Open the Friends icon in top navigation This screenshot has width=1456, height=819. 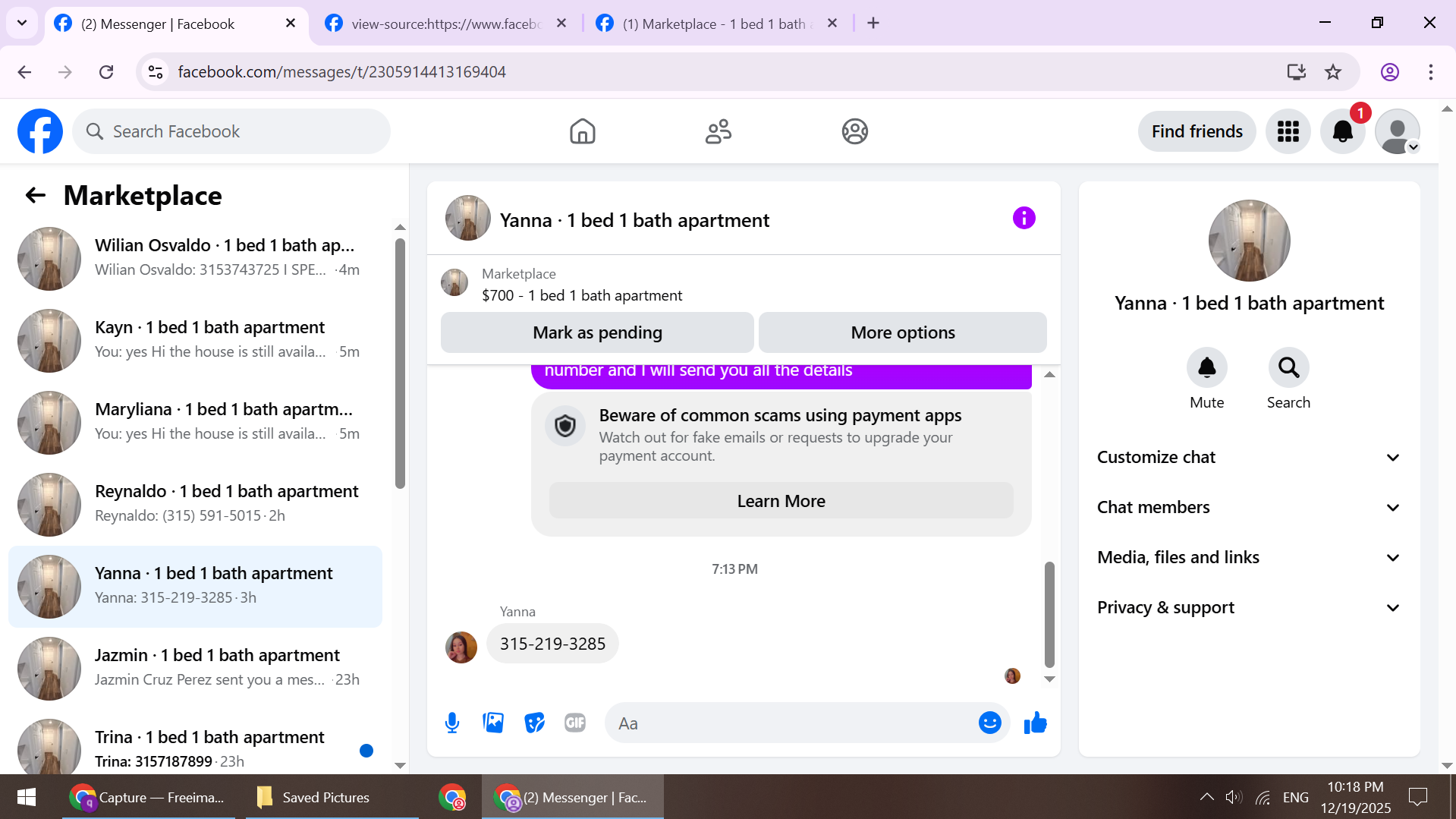tap(718, 131)
